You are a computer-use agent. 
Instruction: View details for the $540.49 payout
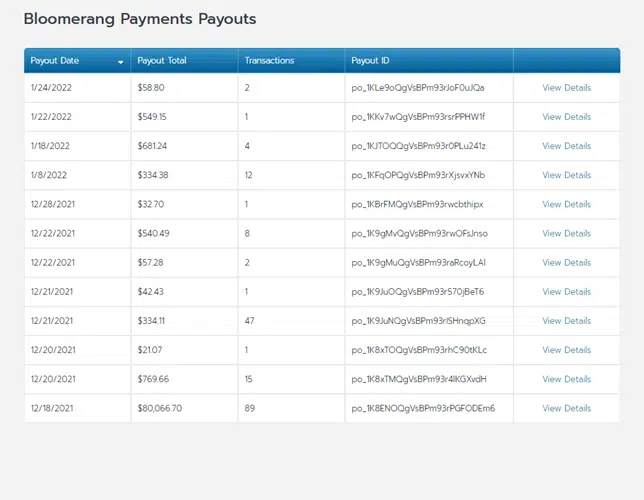pos(566,233)
